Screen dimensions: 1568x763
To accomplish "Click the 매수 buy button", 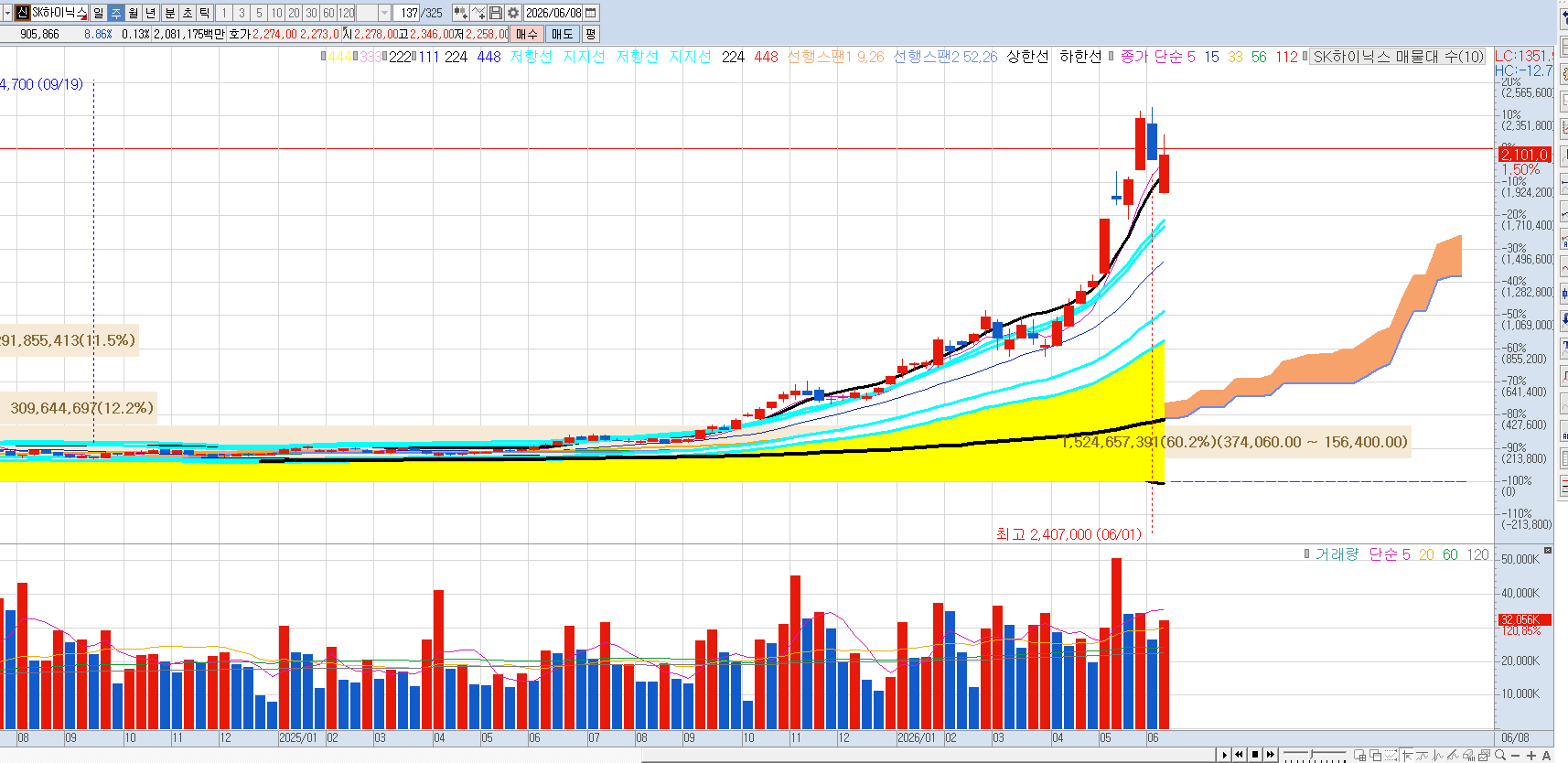I will click(x=526, y=34).
